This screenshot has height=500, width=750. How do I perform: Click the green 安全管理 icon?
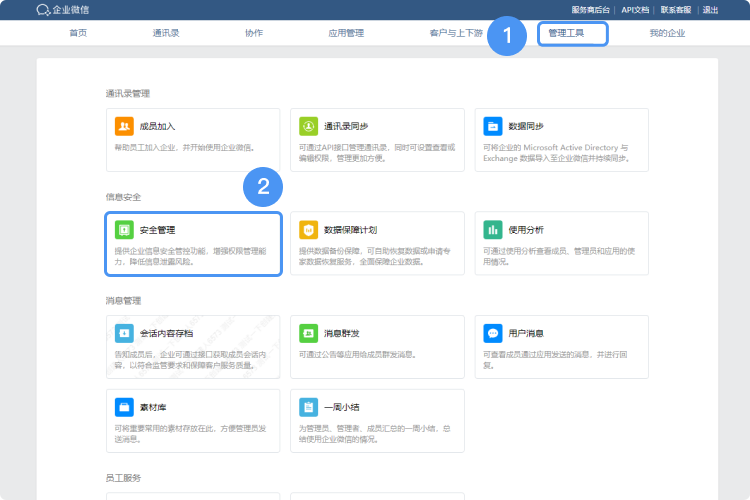pyautogui.click(x=124, y=229)
